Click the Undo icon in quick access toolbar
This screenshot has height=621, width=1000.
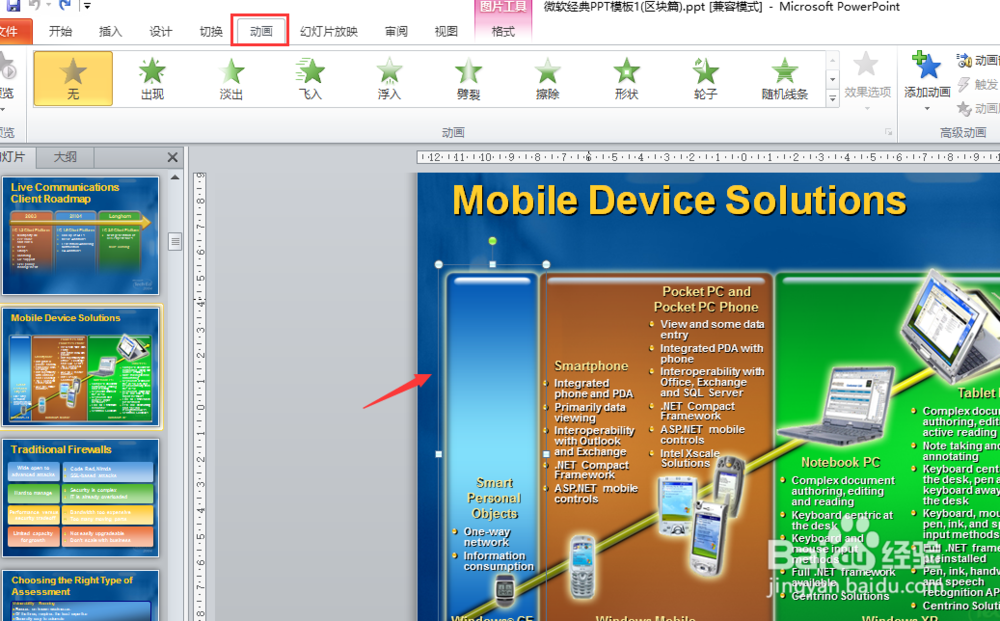(35, 6)
